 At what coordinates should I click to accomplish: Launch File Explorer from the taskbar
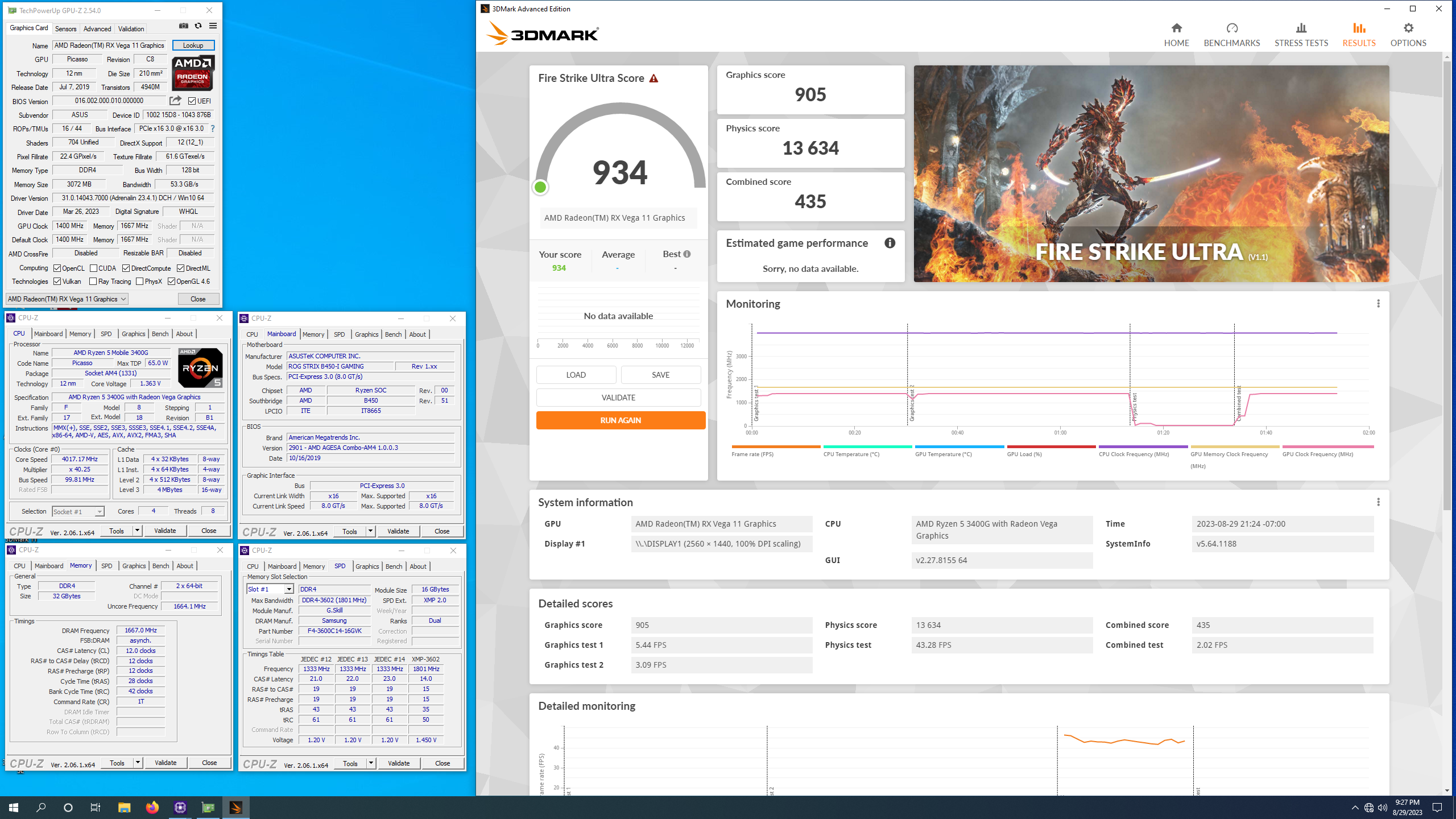point(124,808)
